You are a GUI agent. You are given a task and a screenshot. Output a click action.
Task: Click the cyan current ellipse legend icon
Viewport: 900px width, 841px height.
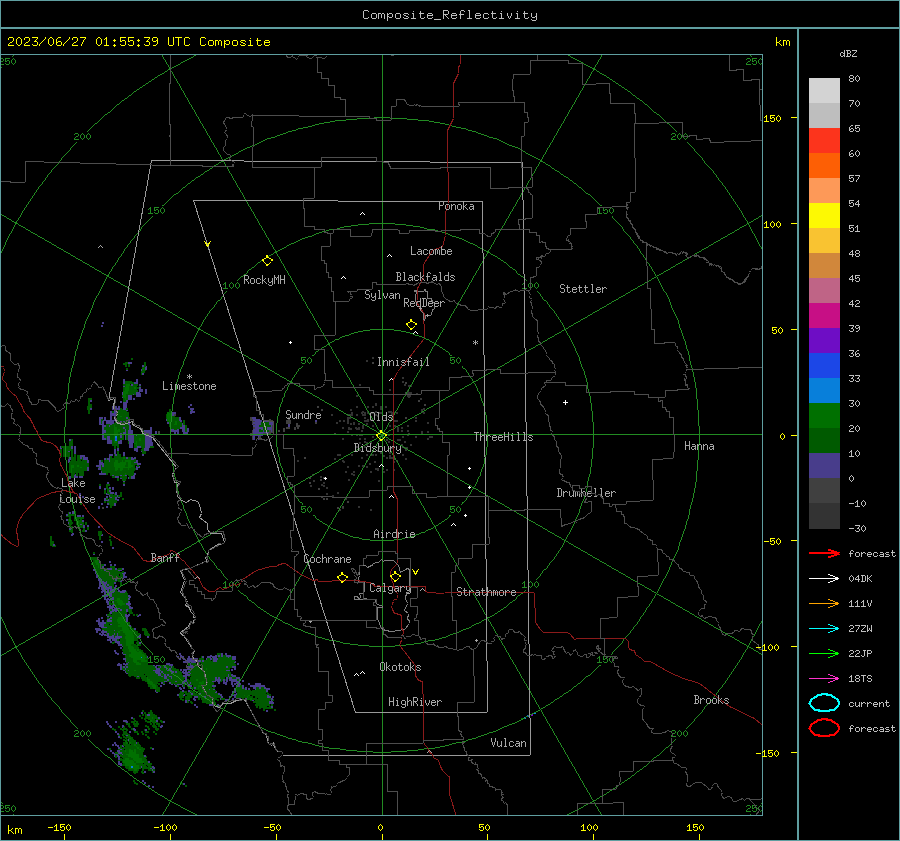coord(824,703)
